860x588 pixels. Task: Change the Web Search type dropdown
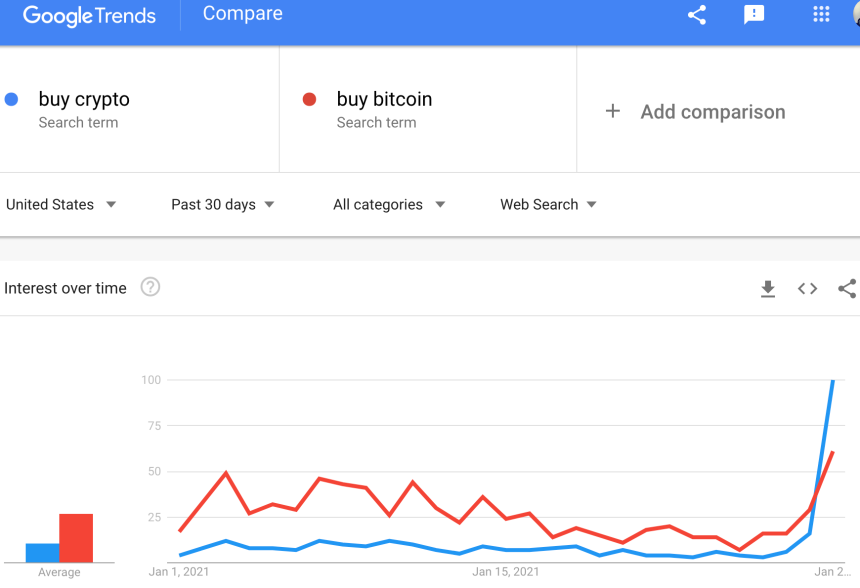click(548, 204)
